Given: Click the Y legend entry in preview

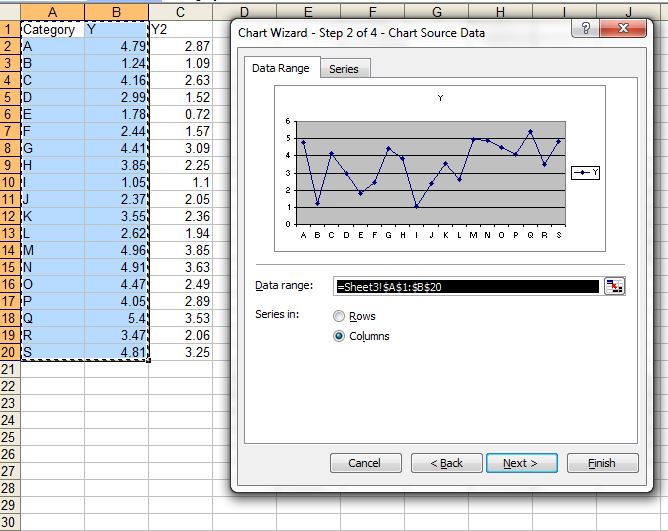Looking at the screenshot, I should click(585, 173).
